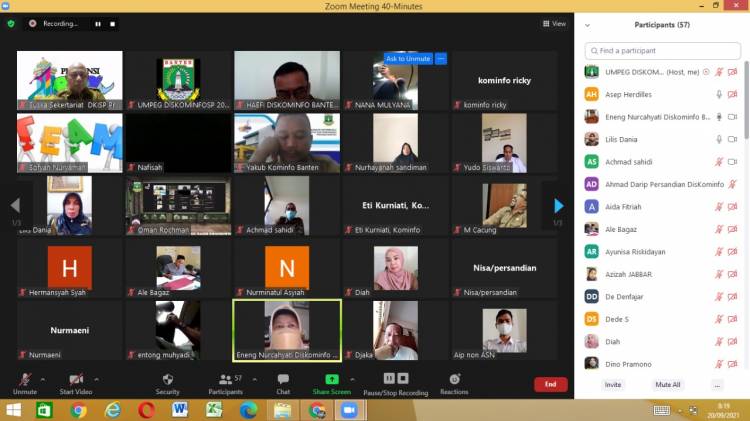Open the Reactions menu

click(454, 383)
